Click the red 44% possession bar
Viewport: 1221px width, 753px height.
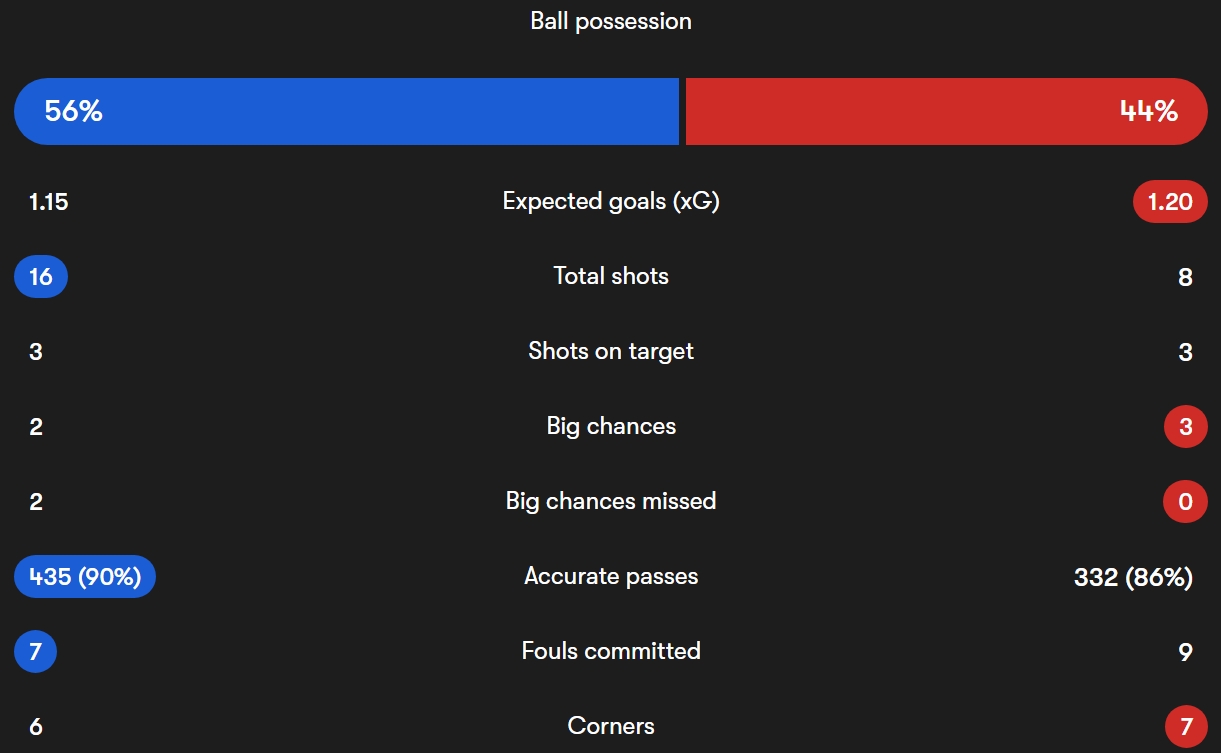point(946,111)
